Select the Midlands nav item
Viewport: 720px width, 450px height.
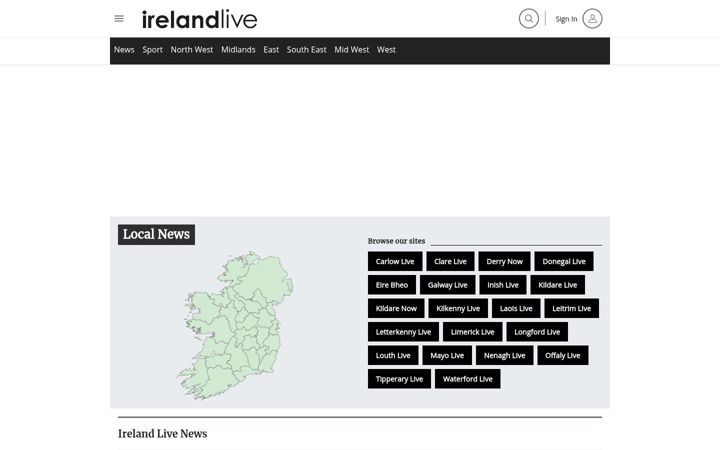click(238, 50)
